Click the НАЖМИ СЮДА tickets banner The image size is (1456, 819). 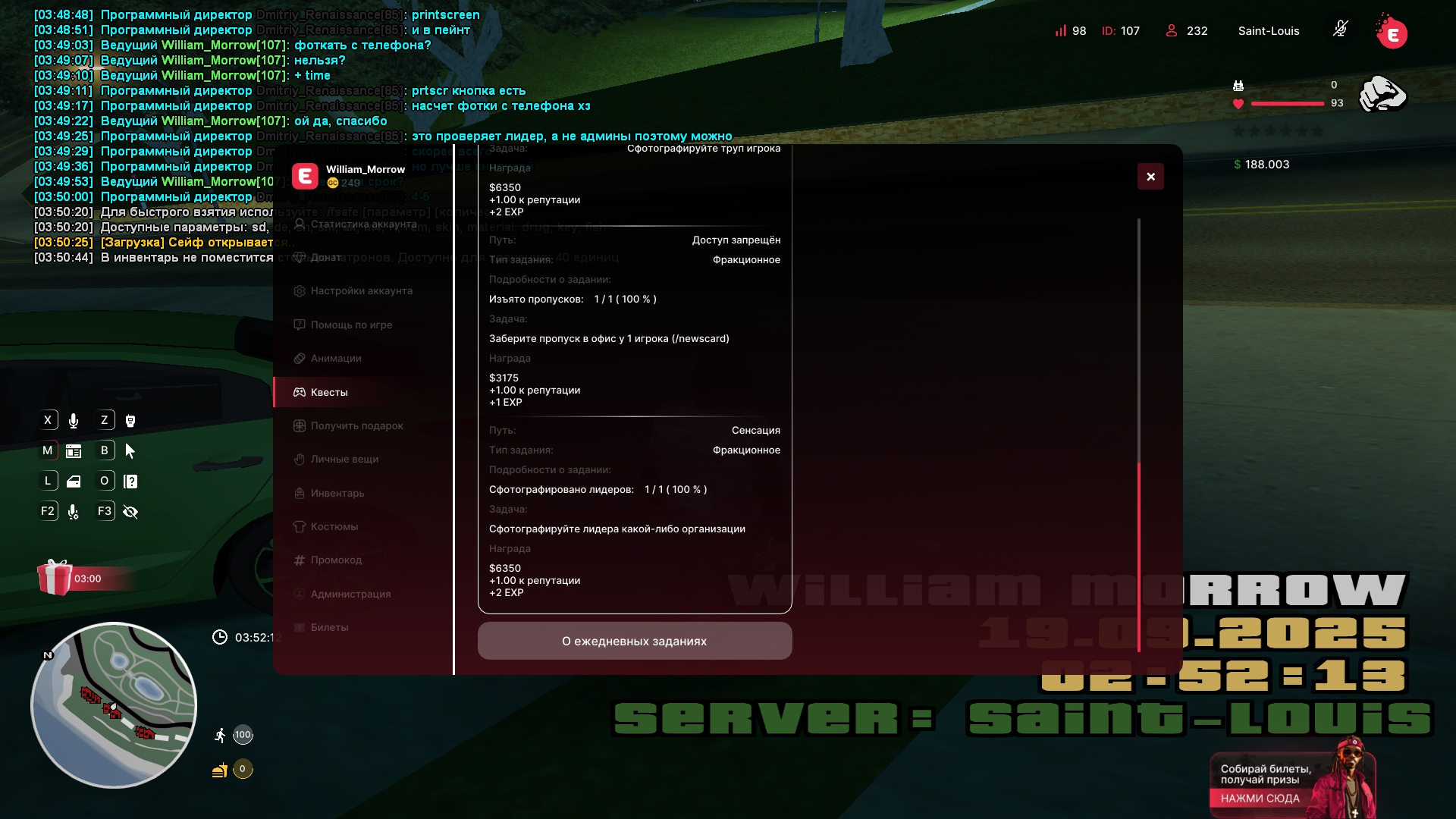[x=1260, y=799]
